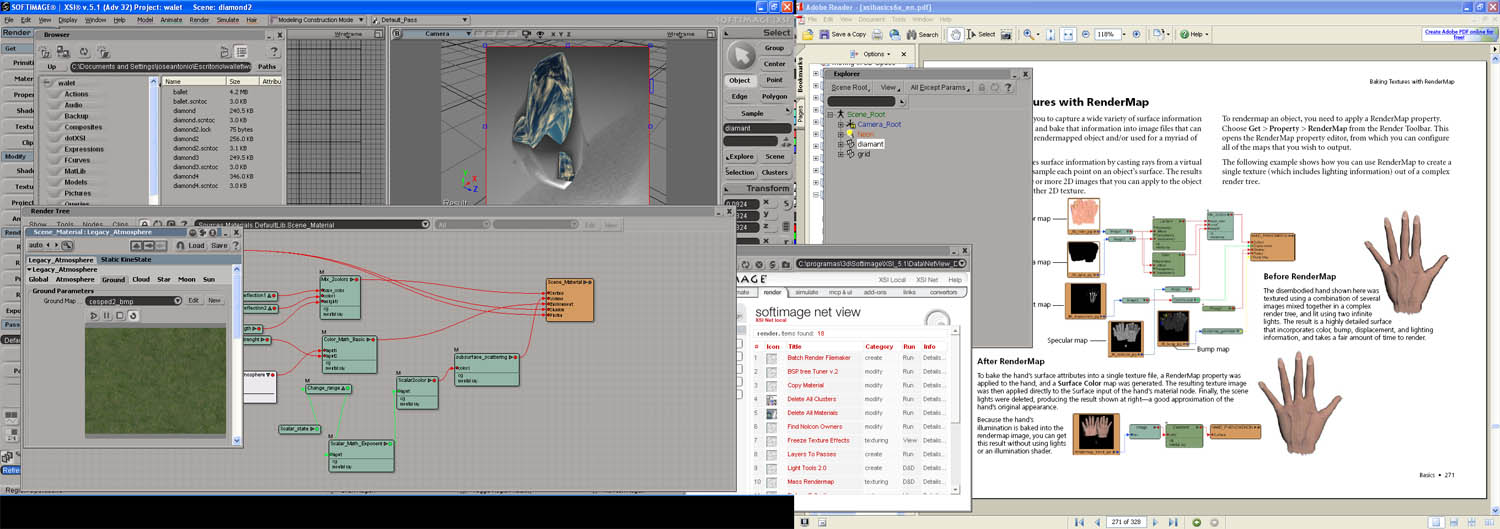1500x529 pixels.
Task: Switch to Static KineState tab
Action: 126,260
